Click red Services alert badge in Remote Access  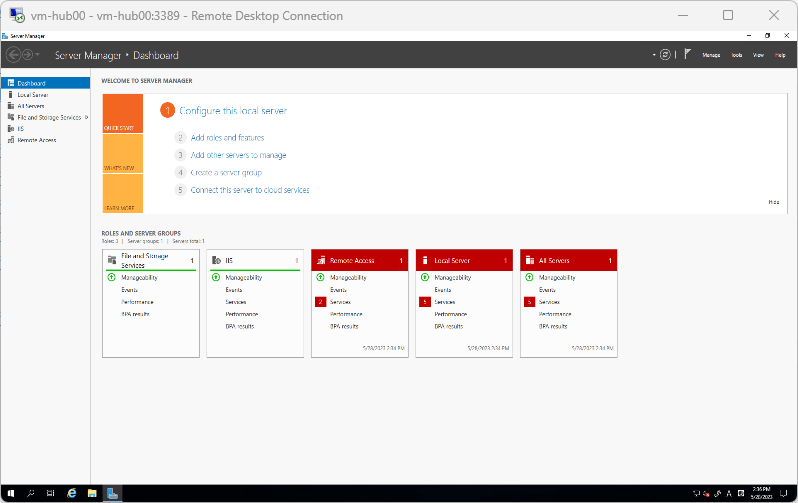(x=321, y=302)
